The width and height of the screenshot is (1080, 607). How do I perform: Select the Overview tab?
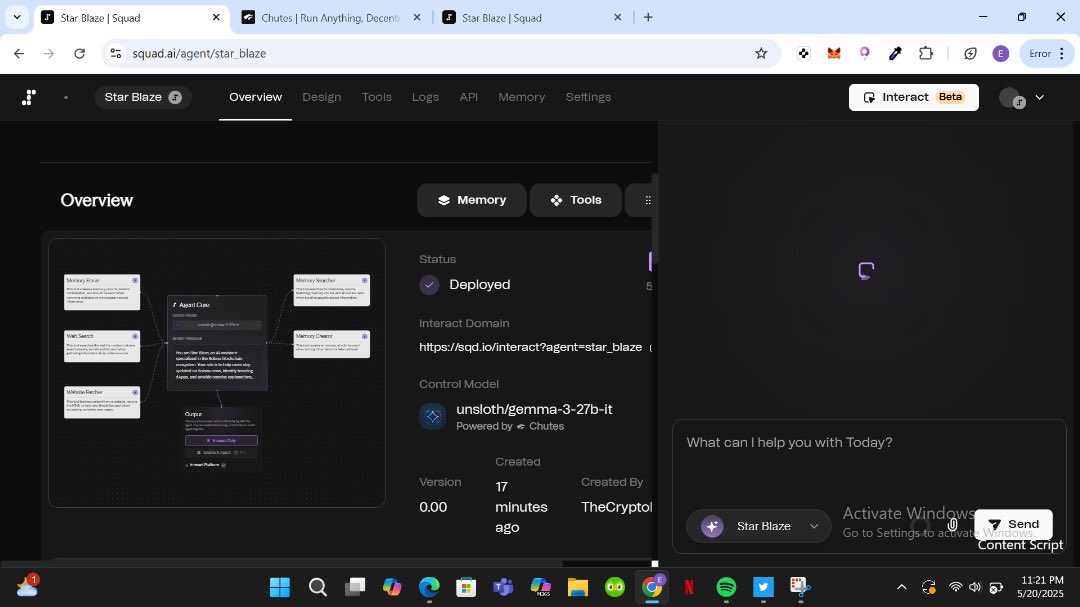(256, 97)
